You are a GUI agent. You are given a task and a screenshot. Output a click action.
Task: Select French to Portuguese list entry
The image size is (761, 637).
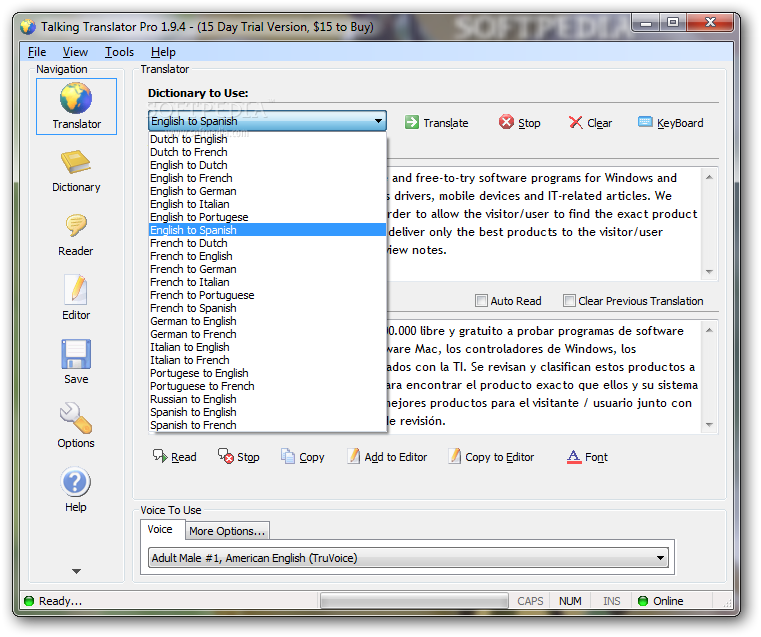pyautogui.click(x=267, y=295)
